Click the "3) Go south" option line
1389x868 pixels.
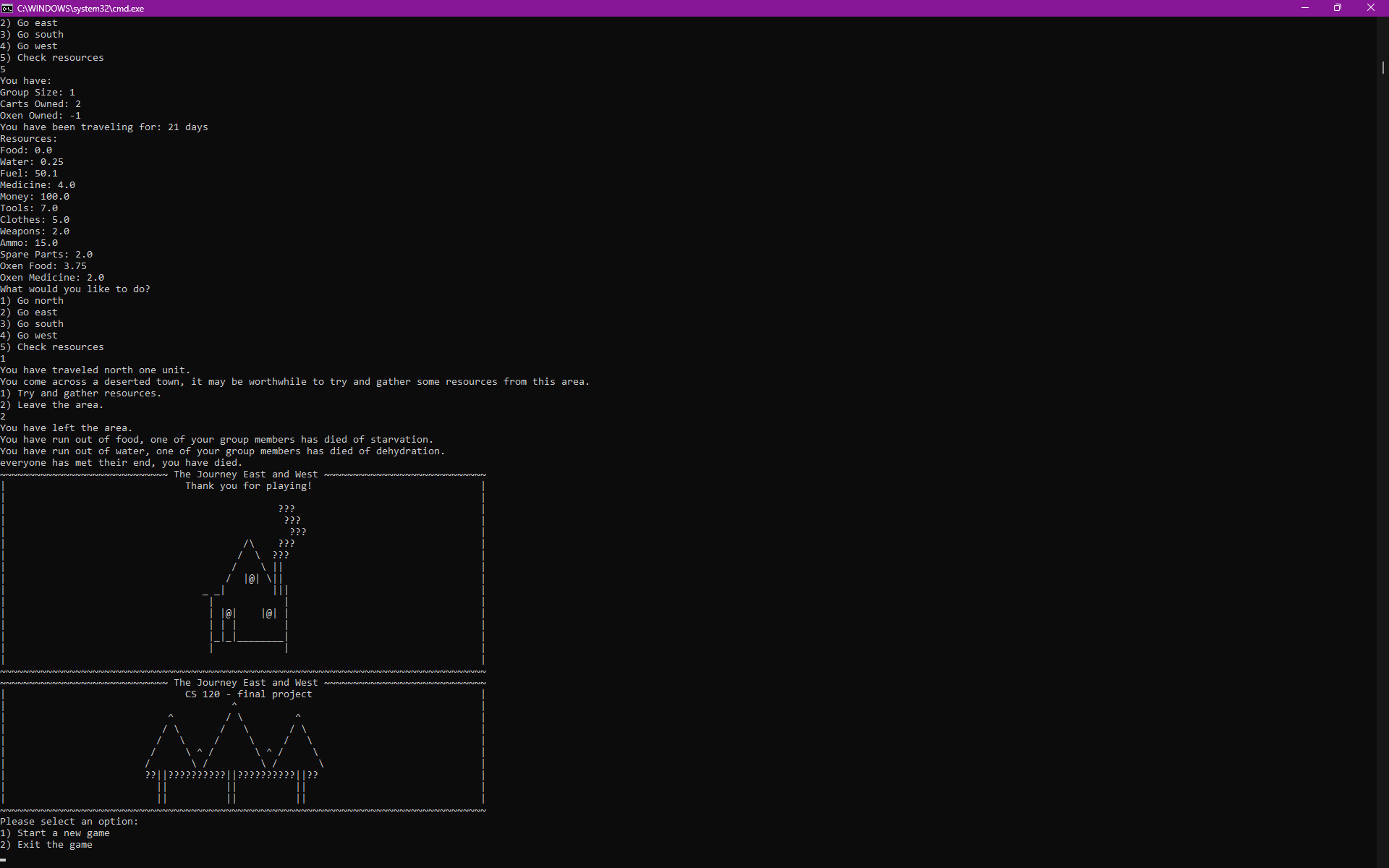pyautogui.click(x=31, y=323)
